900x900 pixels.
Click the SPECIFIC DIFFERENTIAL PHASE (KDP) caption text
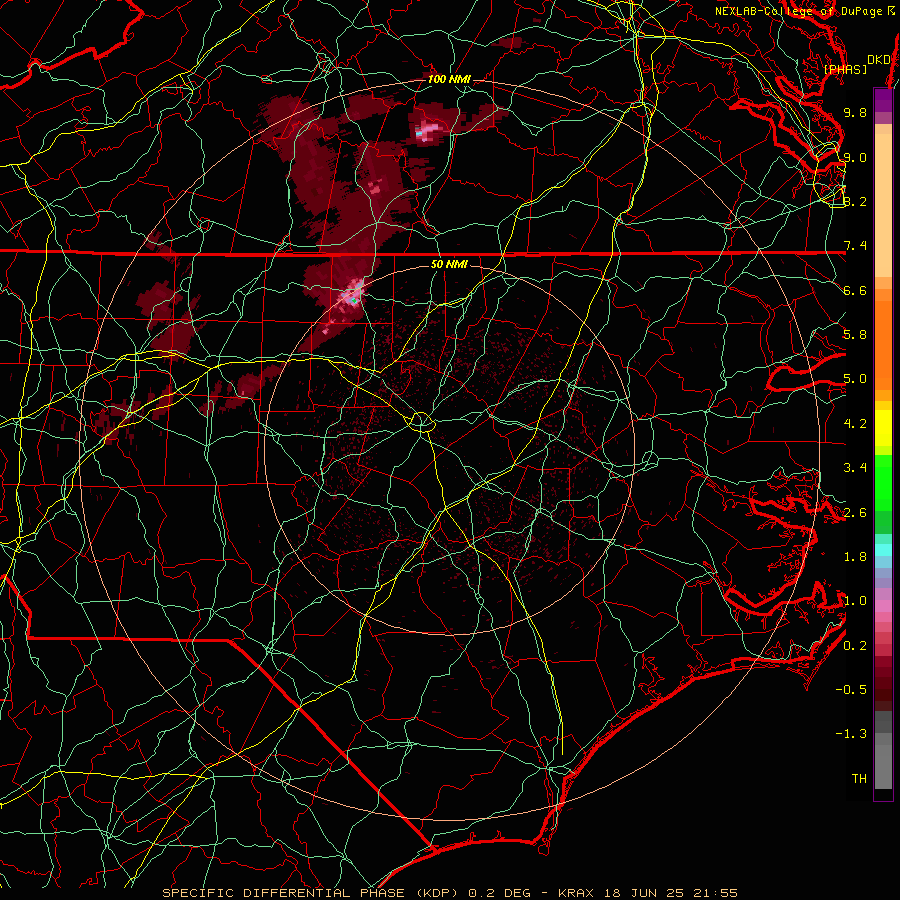(310, 893)
